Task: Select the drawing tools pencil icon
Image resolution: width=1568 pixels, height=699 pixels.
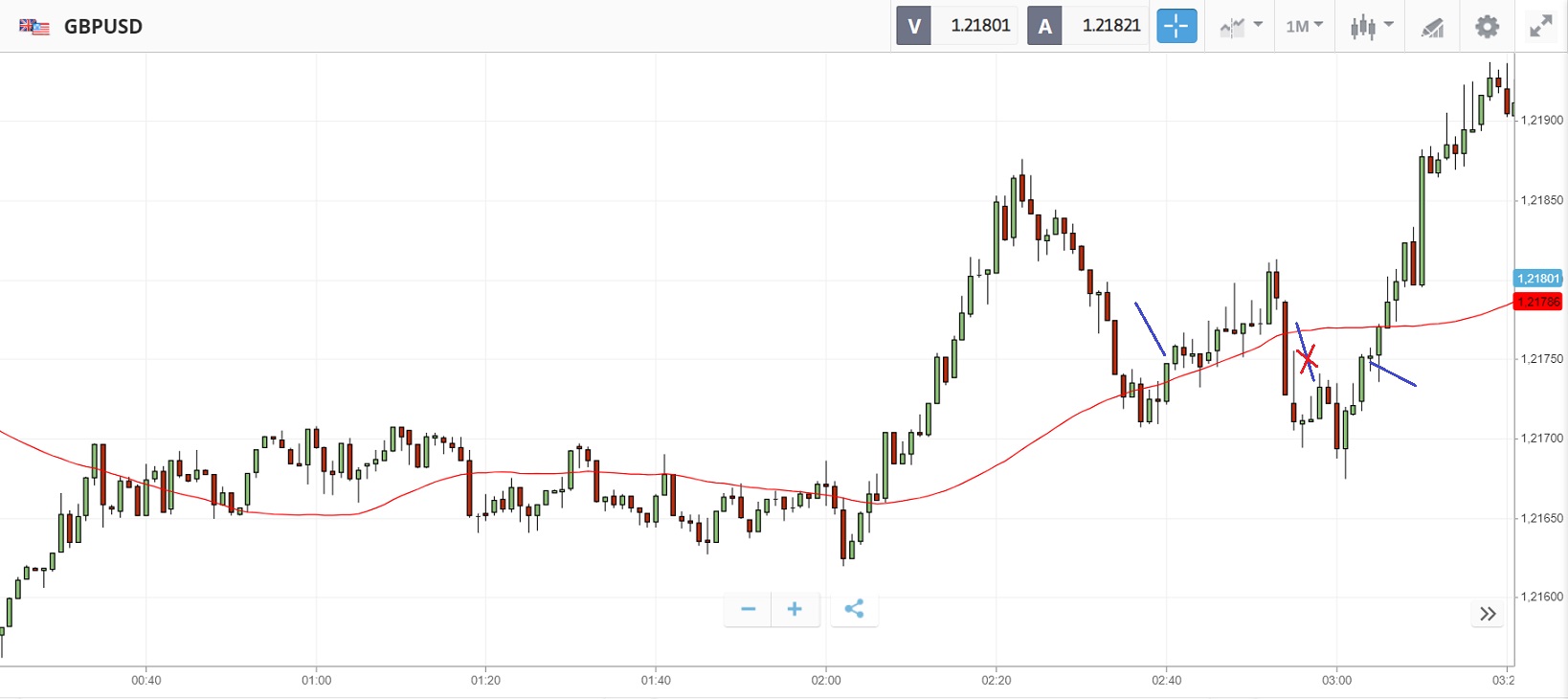Action: tap(1432, 27)
